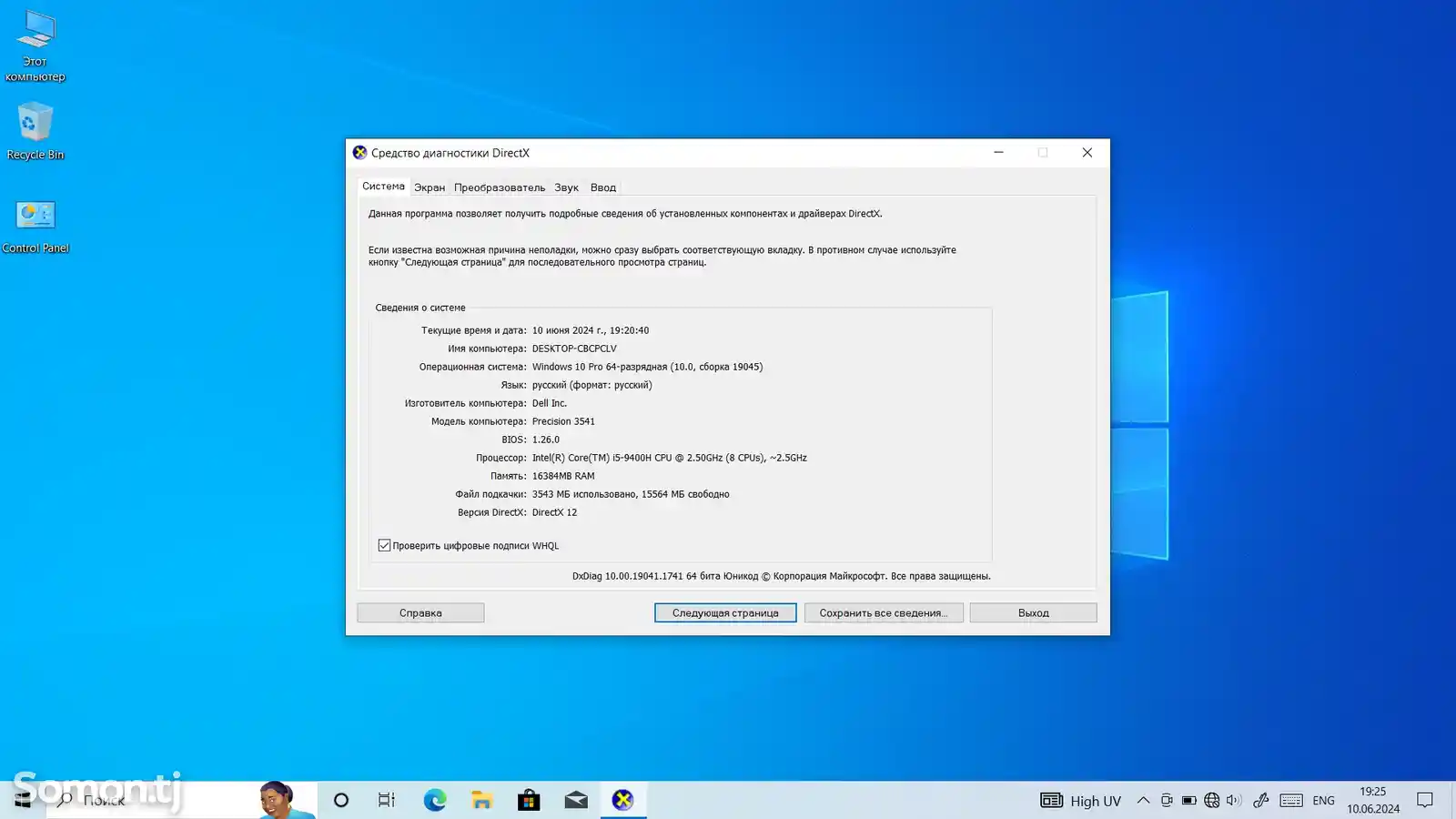Toggle Проверить цифровые подписи WHQL checkbox
The width and height of the screenshot is (1456, 819).
point(384,545)
